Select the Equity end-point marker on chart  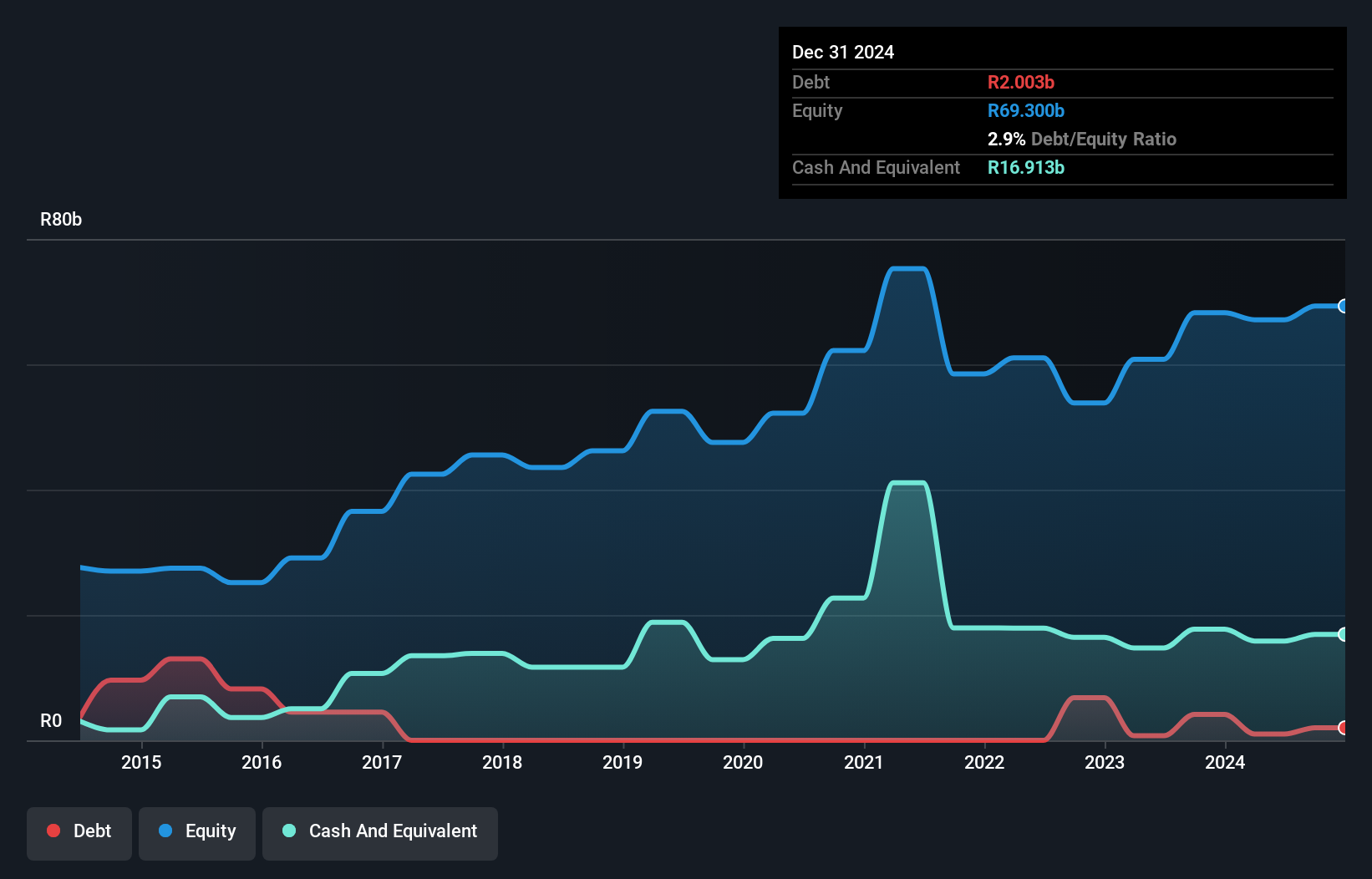tap(1344, 306)
